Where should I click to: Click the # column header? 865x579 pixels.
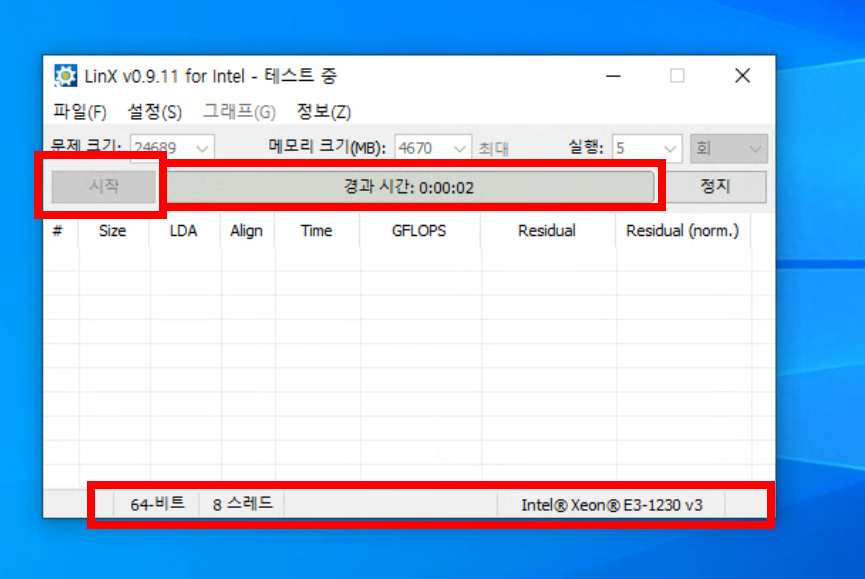(61, 230)
